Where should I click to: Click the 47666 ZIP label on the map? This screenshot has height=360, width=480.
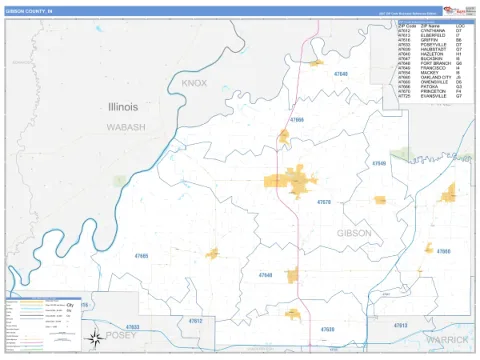point(297,120)
